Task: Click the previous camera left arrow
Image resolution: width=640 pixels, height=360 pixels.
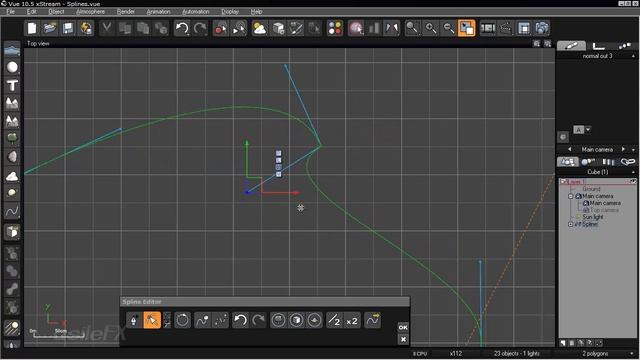Action: [x=570, y=149]
